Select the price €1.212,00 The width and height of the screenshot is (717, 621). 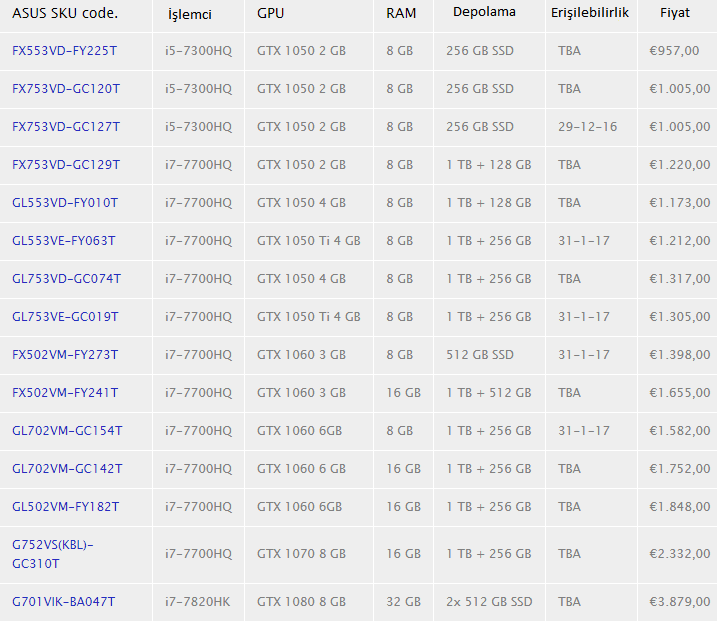[x=680, y=241]
